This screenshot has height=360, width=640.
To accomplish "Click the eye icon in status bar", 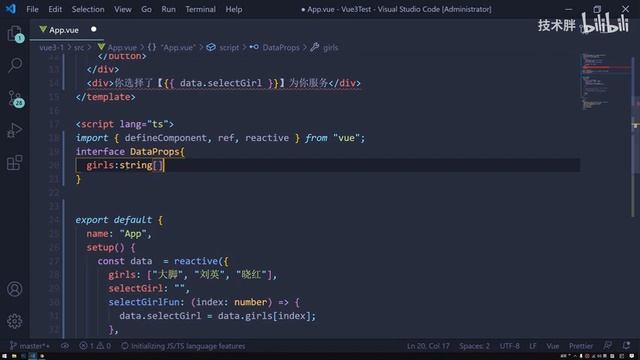I will pos(65,346).
